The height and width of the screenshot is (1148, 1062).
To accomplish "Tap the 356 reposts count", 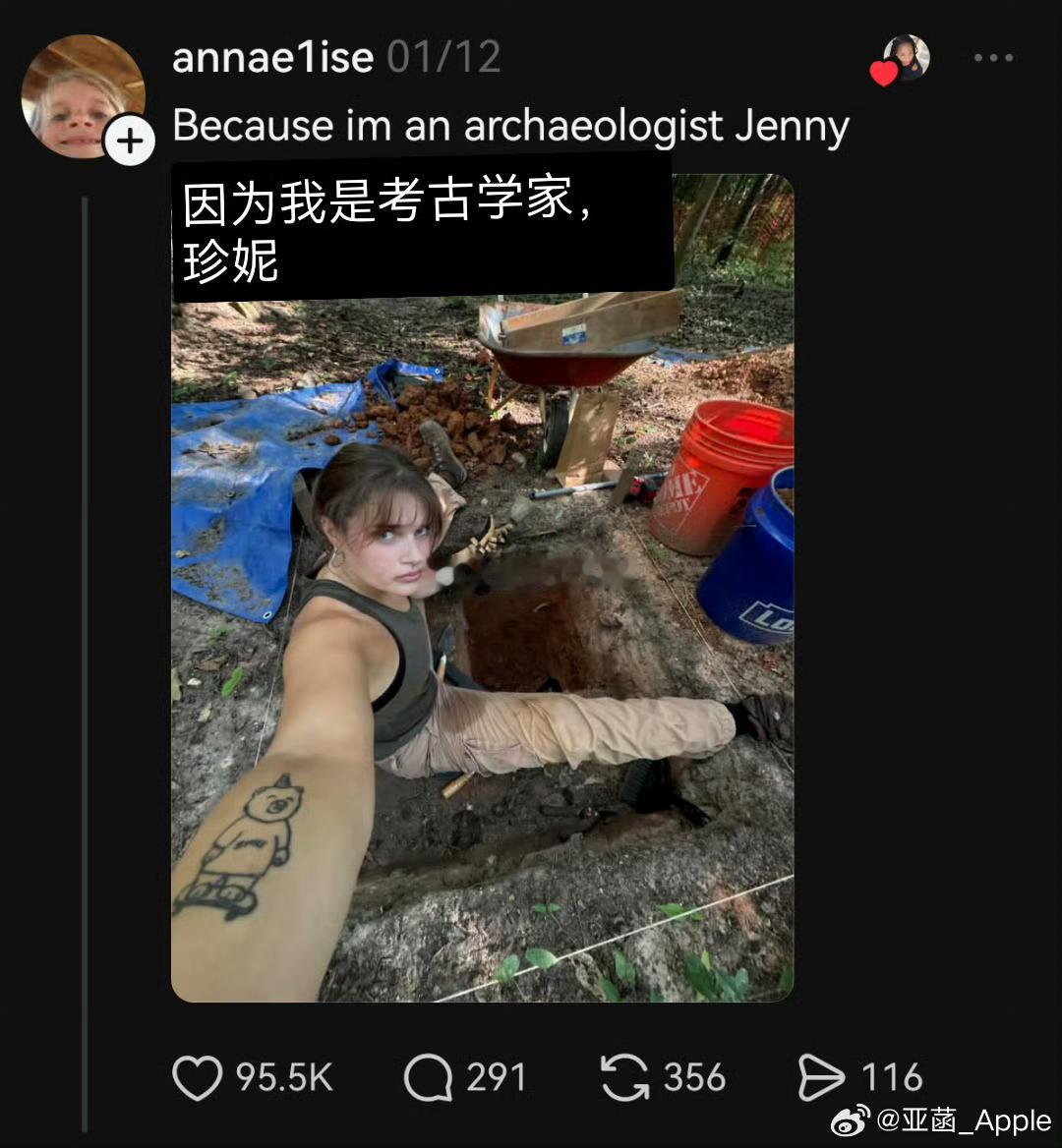I will (x=693, y=1077).
